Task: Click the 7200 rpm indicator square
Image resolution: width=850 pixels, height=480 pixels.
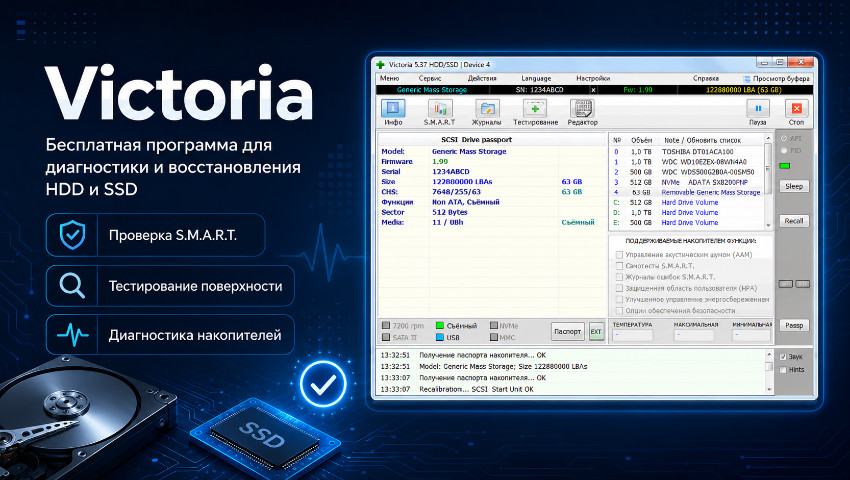Action: tap(386, 325)
